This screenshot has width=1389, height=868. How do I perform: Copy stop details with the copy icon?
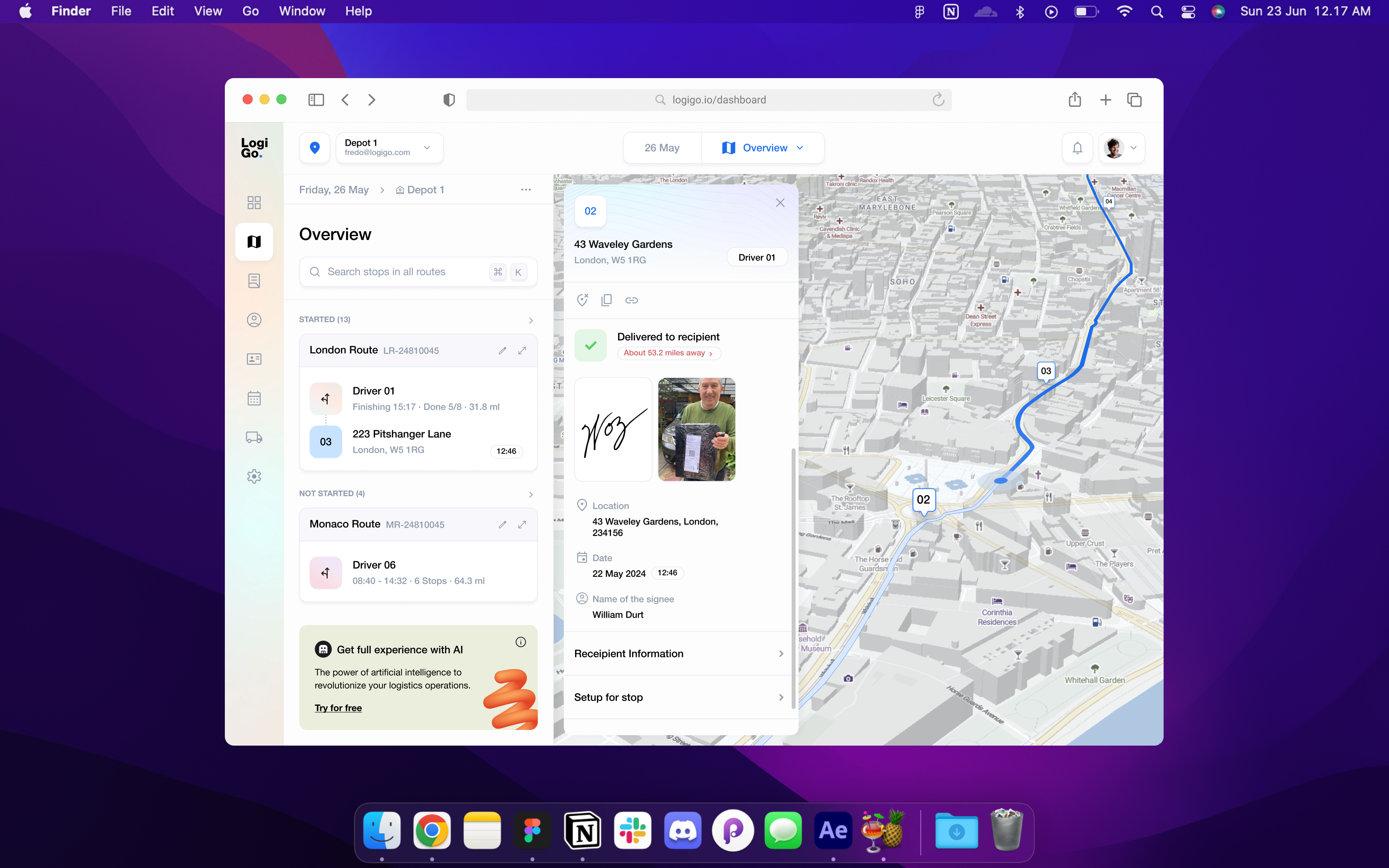click(606, 300)
